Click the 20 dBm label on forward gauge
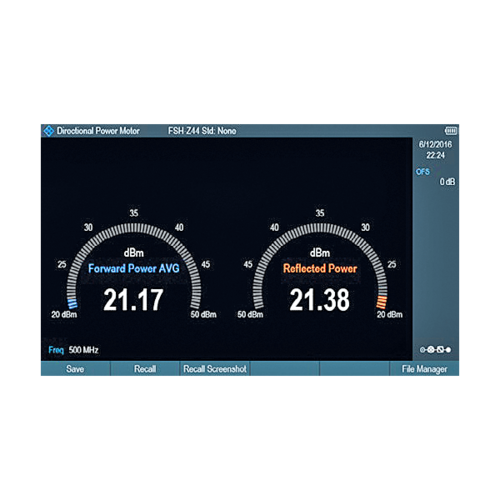Screen dimensions: 500x500 [x=64, y=314]
